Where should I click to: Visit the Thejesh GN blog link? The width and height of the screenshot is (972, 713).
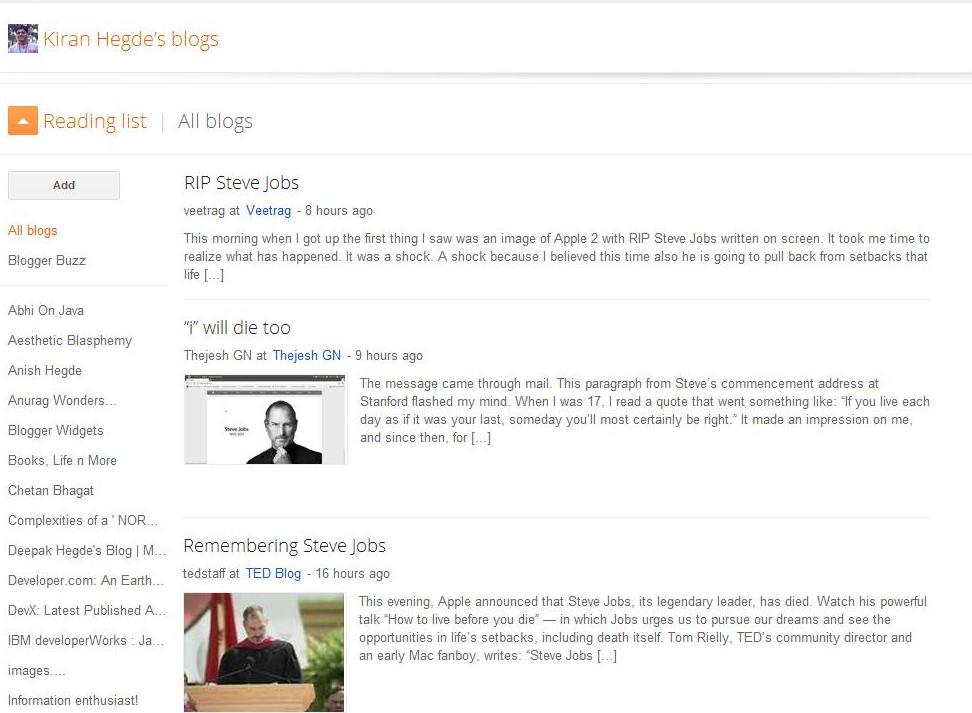(307, 356)
